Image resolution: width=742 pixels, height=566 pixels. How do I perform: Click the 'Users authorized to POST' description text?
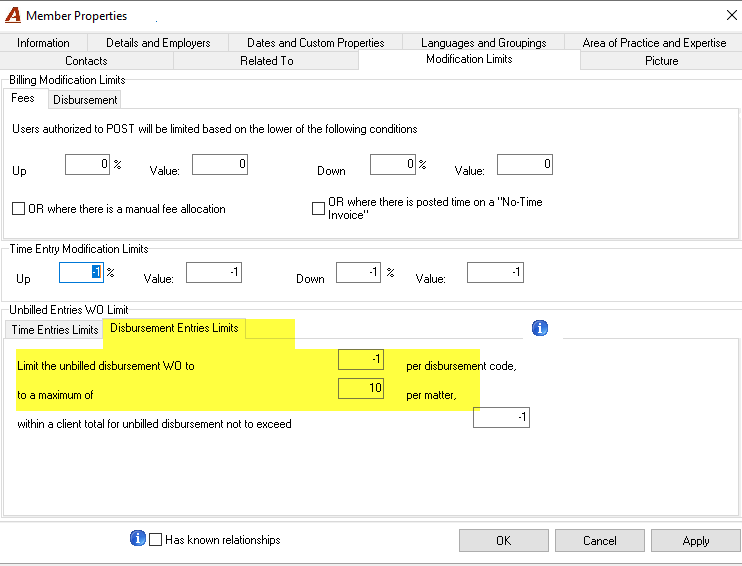coord(215,129)
